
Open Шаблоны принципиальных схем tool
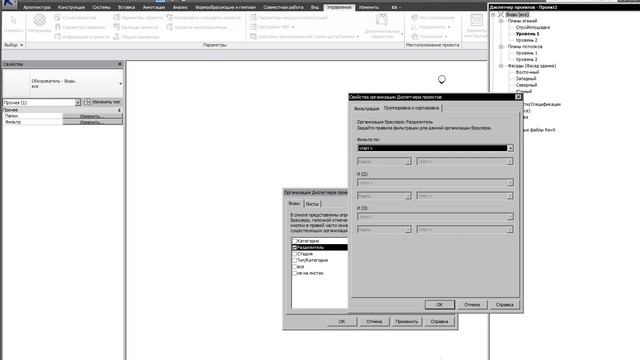(304, 37)
